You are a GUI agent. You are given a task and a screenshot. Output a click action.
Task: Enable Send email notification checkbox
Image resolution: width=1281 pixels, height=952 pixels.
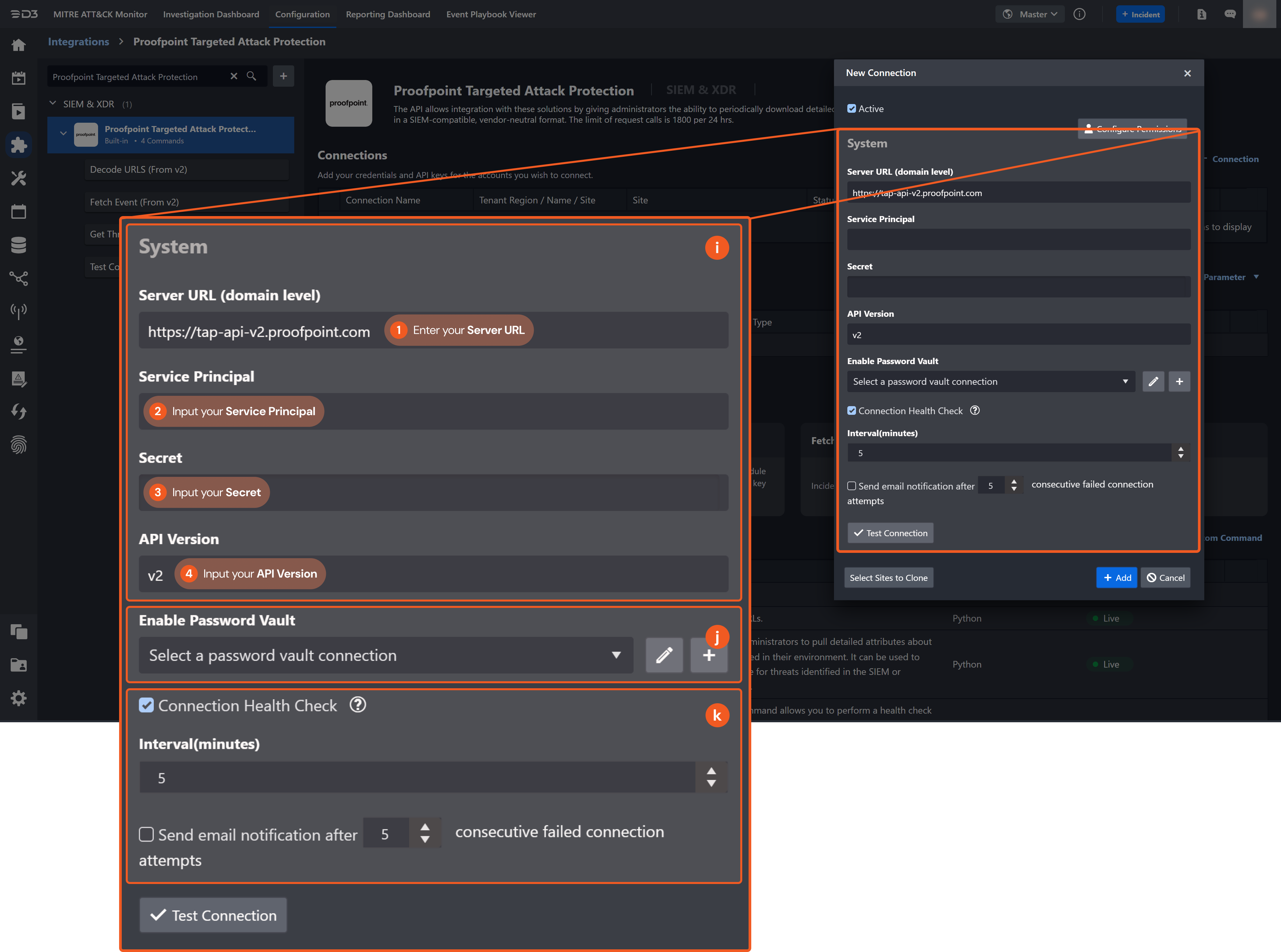tap(852, 486)
